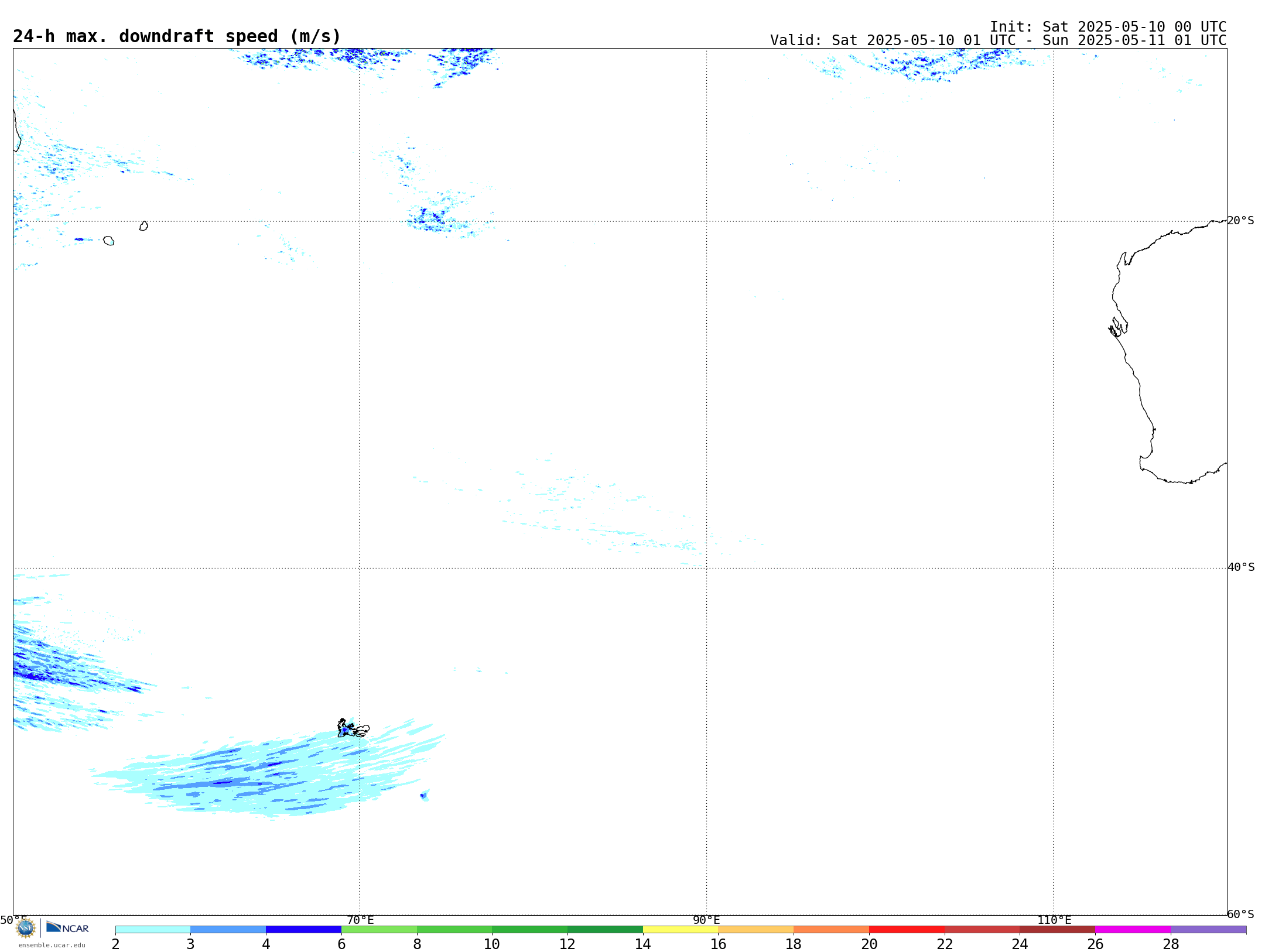The height and width of the screenshot is (952, 1265).
Task: Click the colorbar tick label '14'
Action: (643, 944)
